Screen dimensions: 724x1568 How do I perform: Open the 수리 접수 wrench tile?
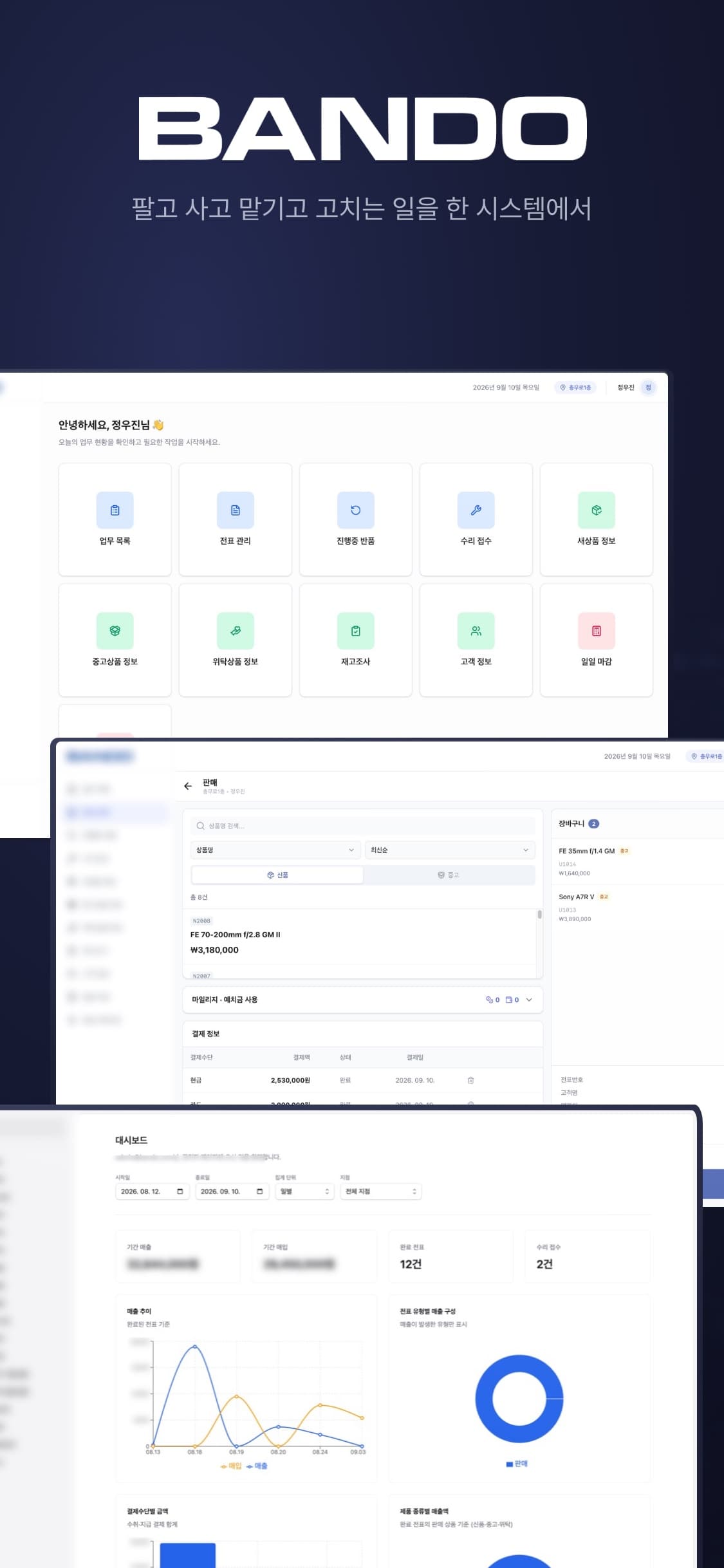coord(476,519)
